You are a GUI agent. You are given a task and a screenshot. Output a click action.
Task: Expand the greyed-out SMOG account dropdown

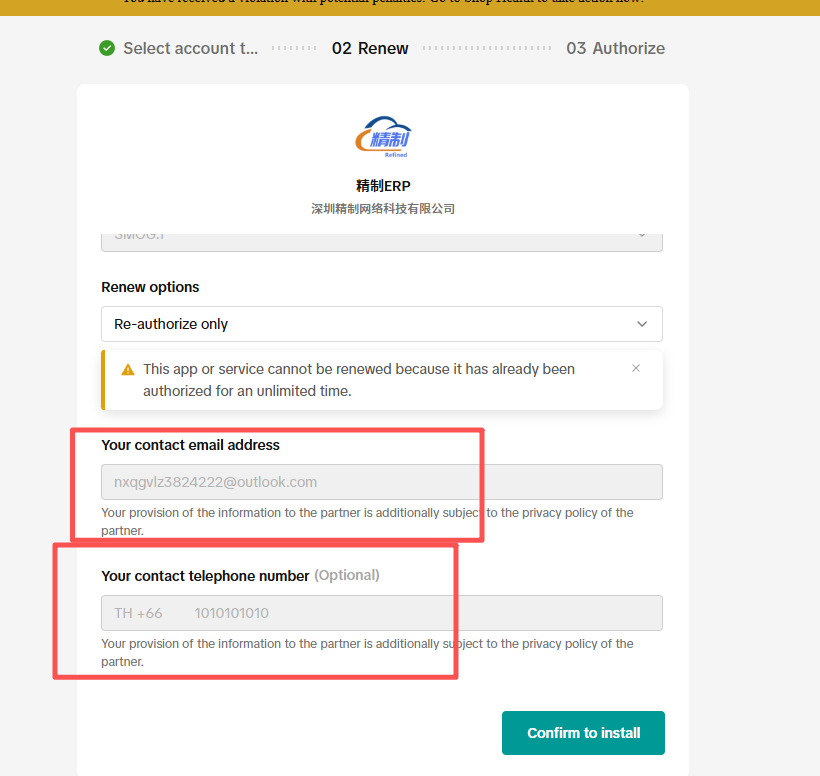381,240
